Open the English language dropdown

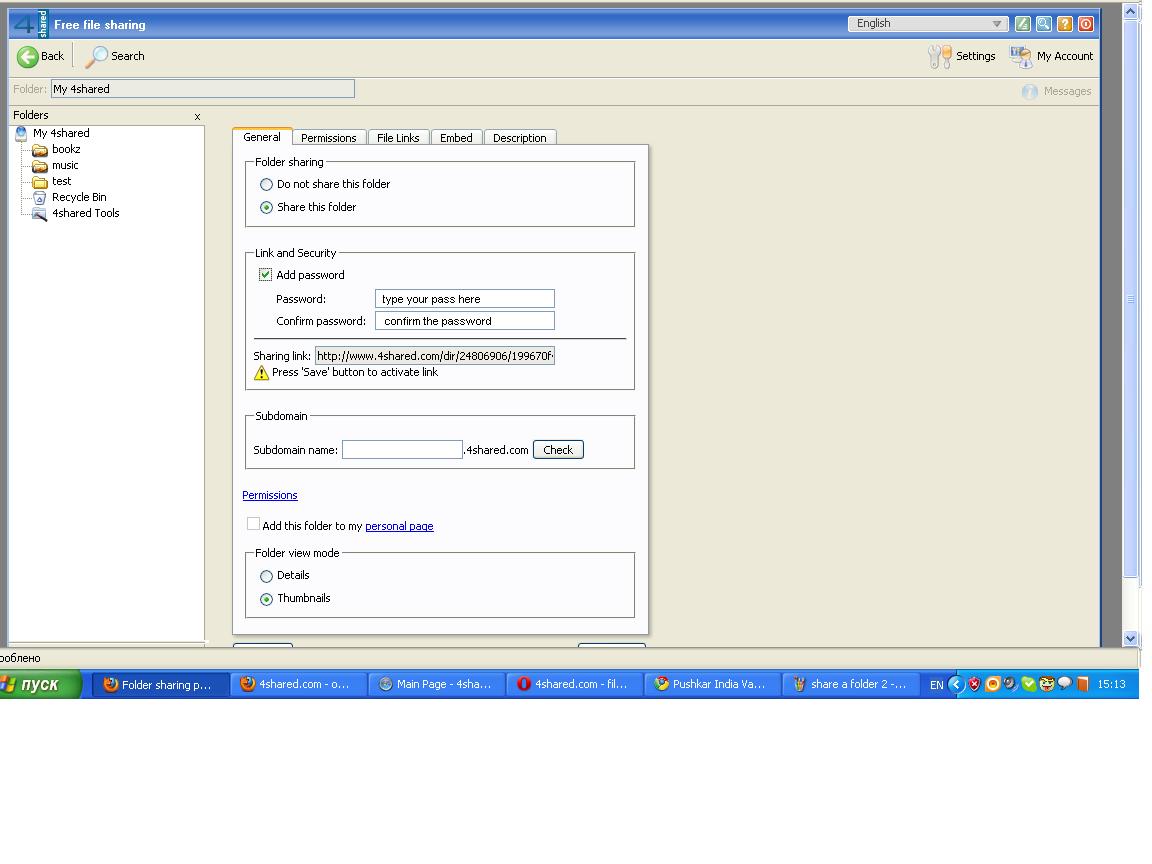click(x=928, y=24)
